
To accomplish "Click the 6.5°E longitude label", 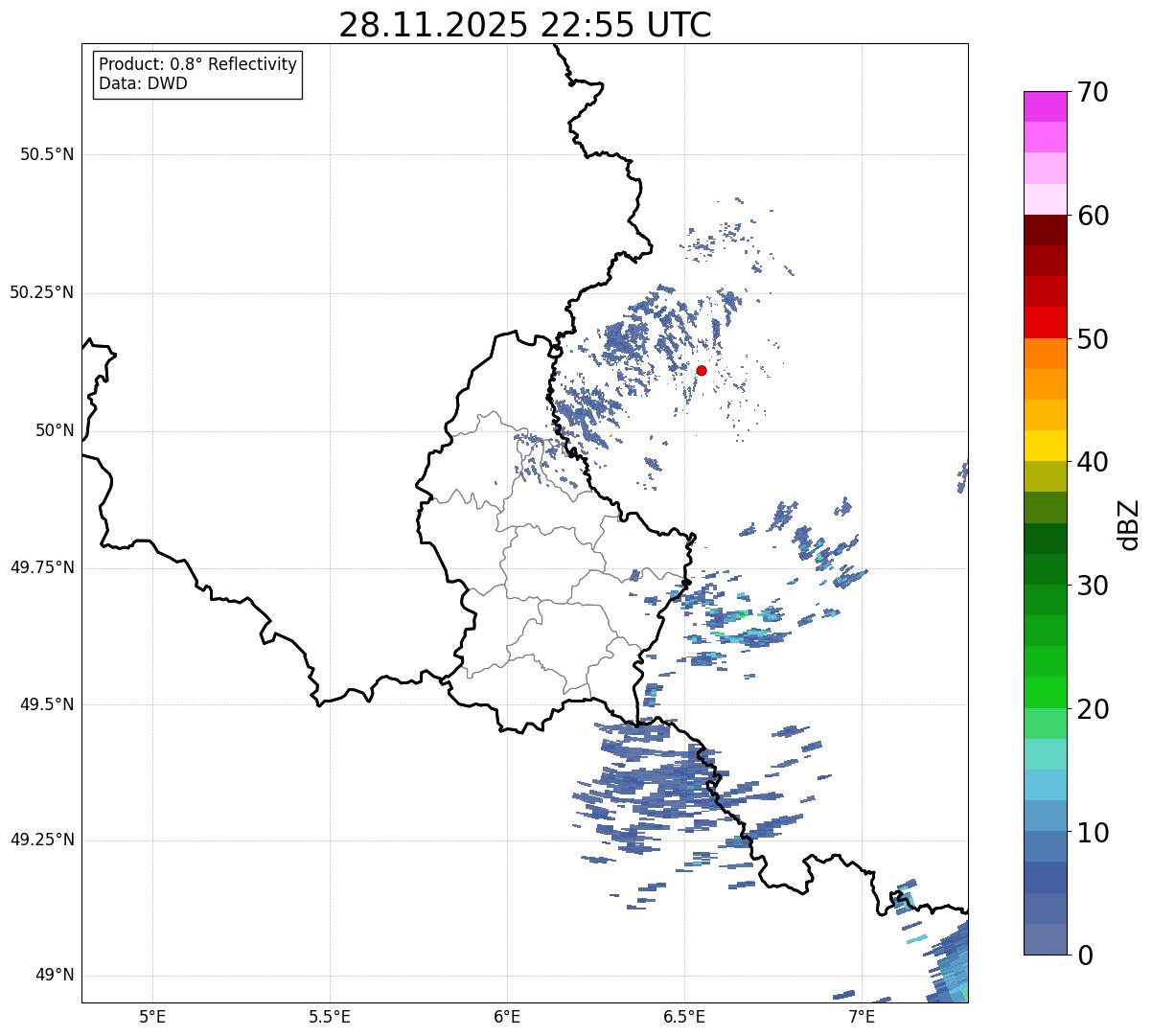I will click(684, 1016).
